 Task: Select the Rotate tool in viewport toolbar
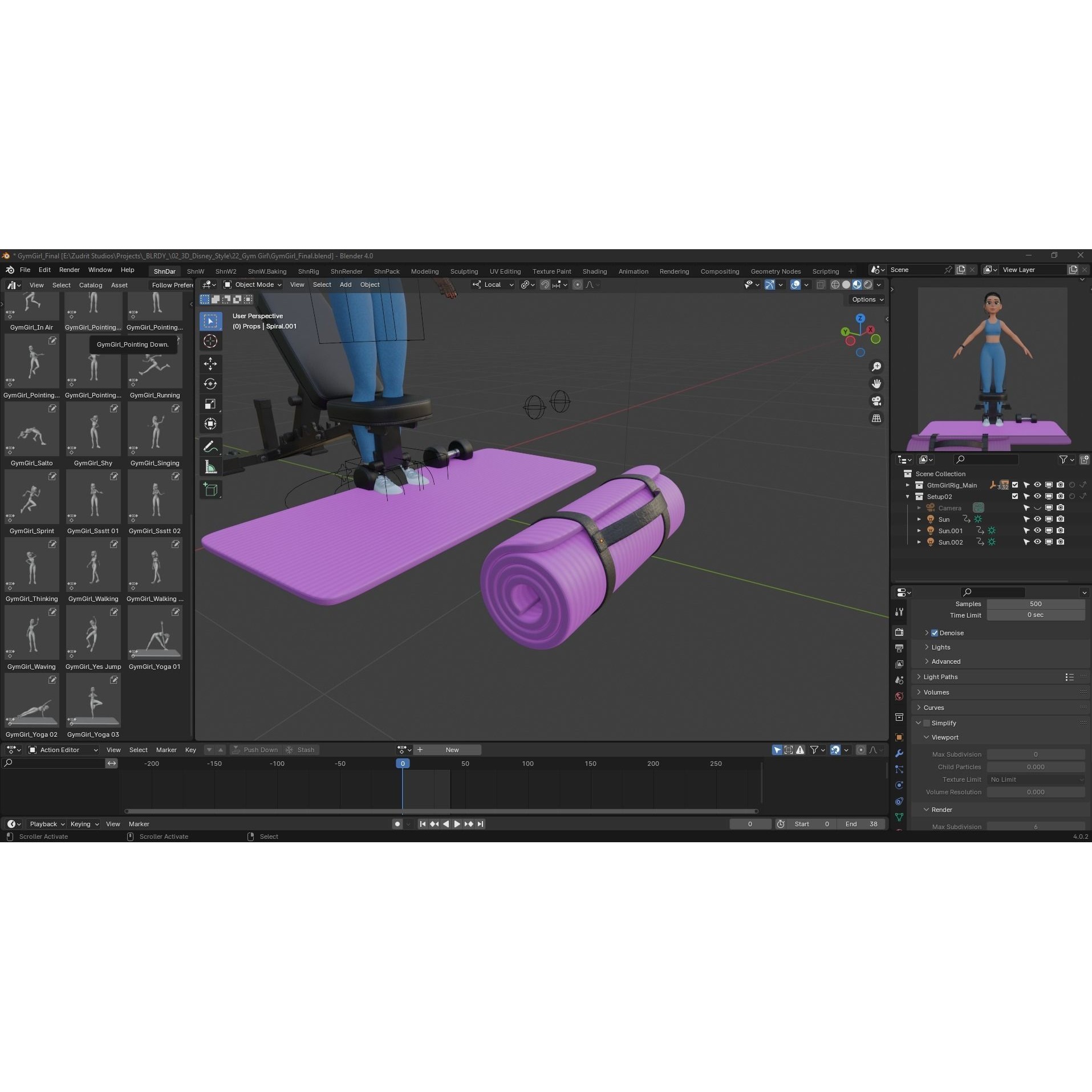tap(210, 383)
